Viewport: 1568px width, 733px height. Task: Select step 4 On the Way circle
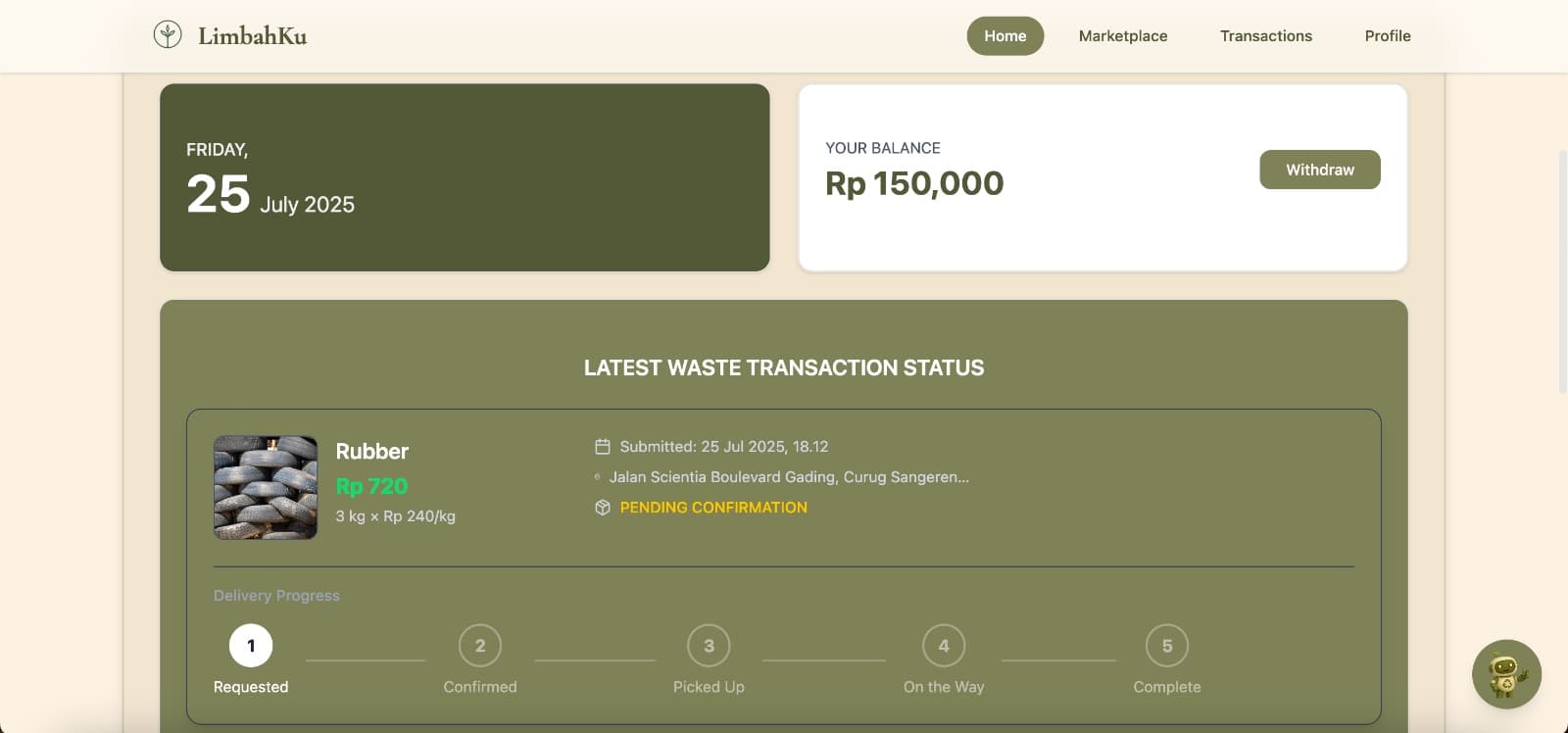click(944, 646)
